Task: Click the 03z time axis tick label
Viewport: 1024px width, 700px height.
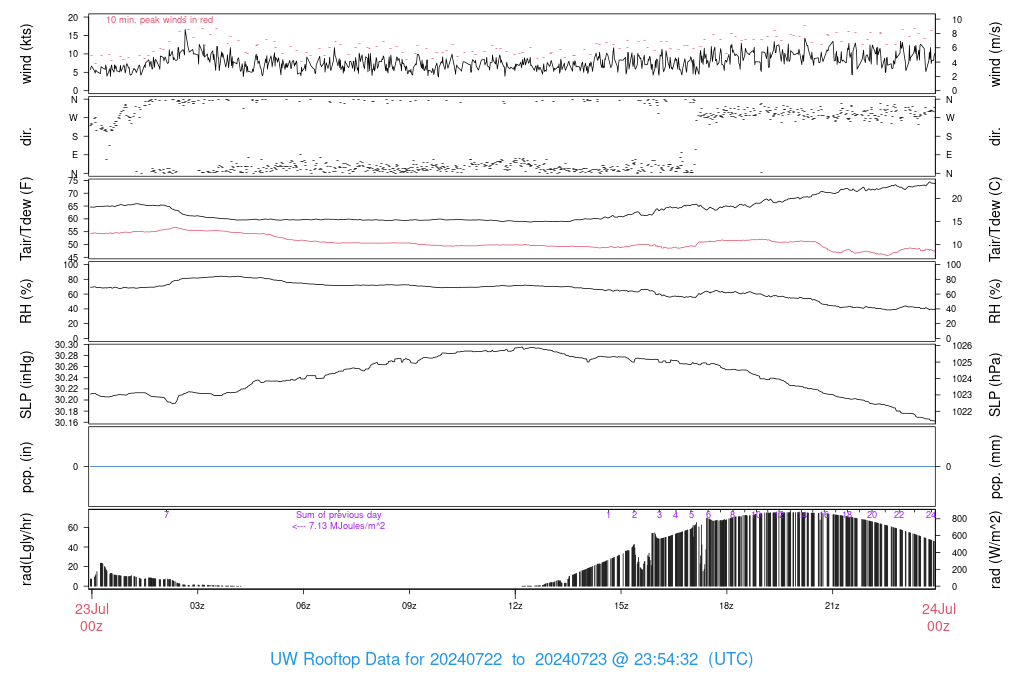Action: point(197,606)
